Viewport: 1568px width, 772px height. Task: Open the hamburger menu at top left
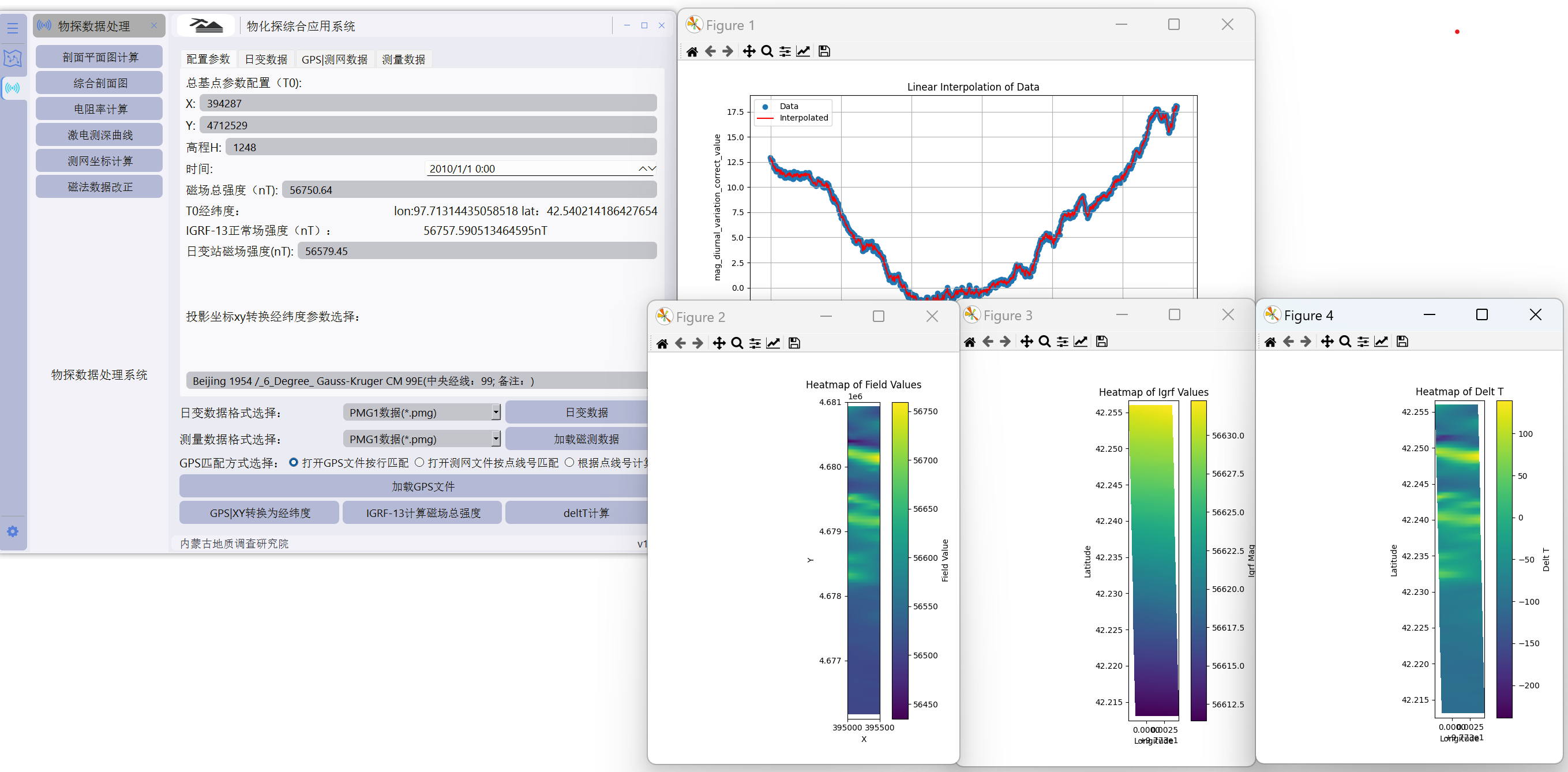(13, 27)
